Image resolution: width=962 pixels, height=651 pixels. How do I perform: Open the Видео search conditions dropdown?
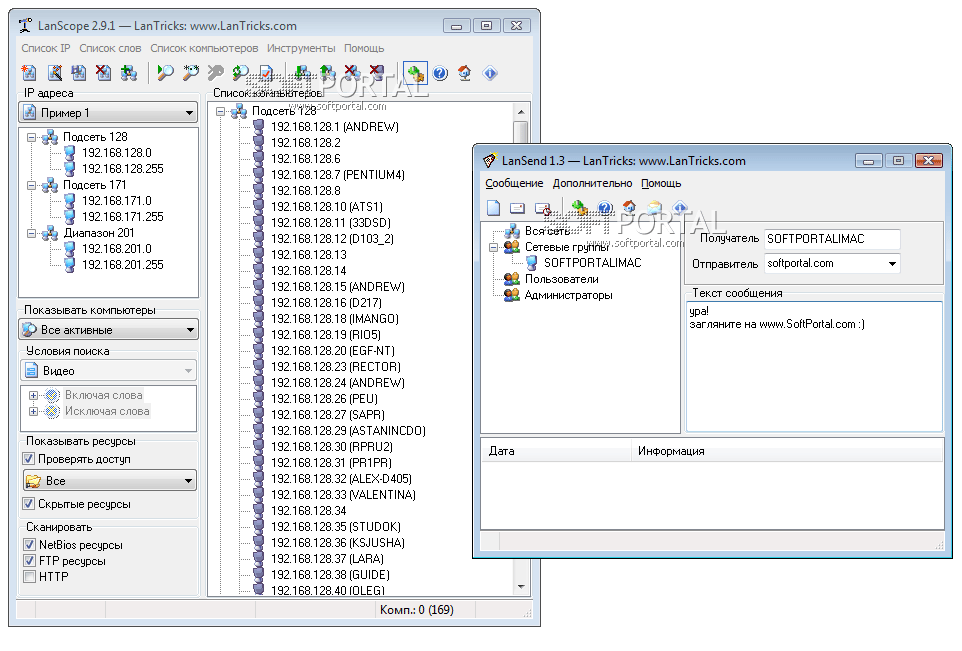click(x=109, y=371)
